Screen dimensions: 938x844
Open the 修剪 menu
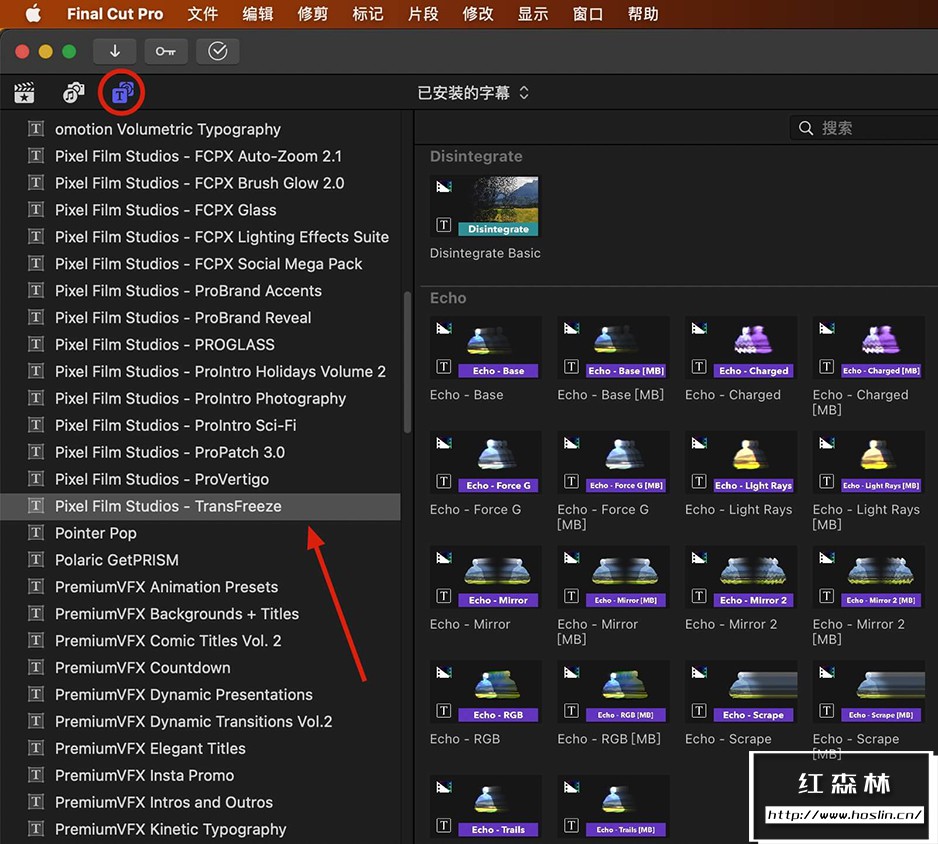click(x=313, y=13)
